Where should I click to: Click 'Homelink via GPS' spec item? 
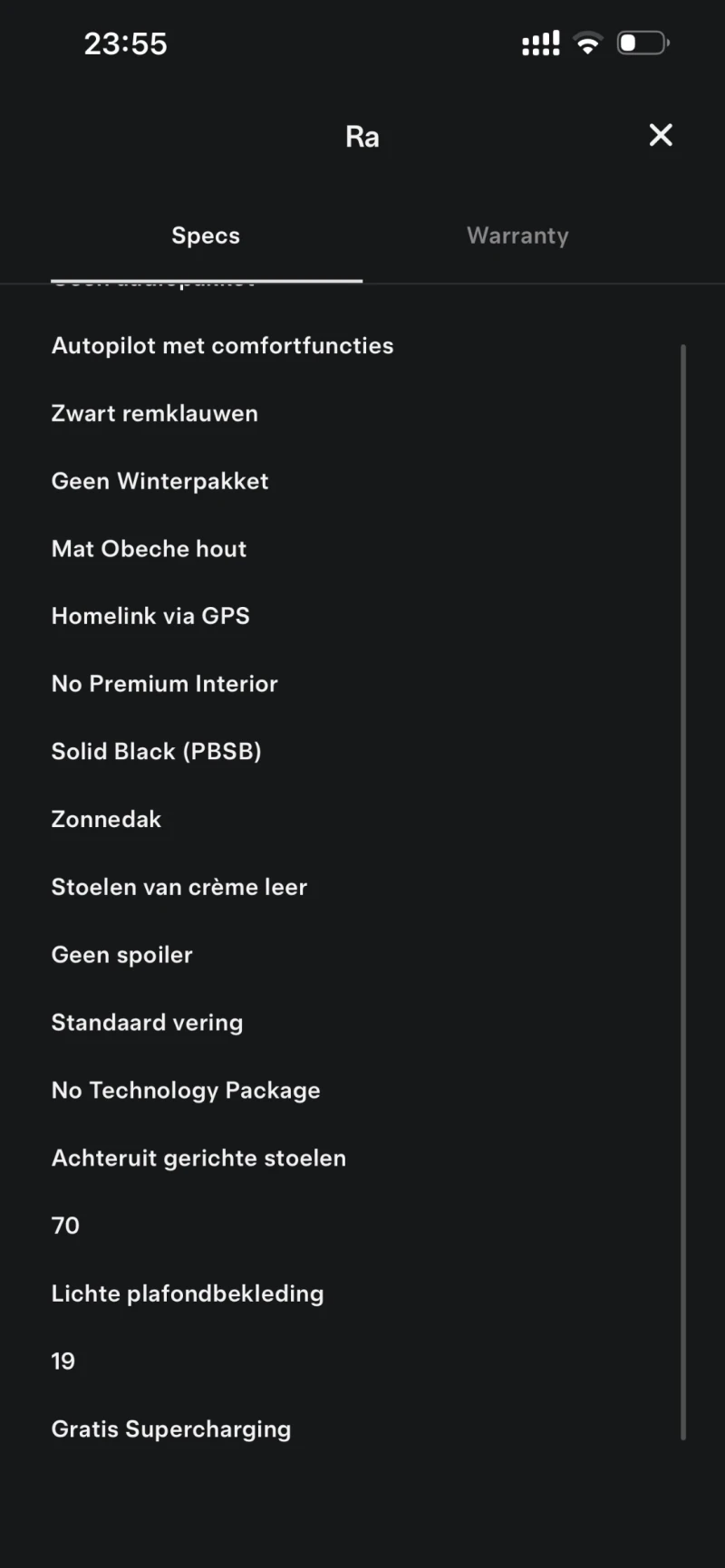coord(150,616)
